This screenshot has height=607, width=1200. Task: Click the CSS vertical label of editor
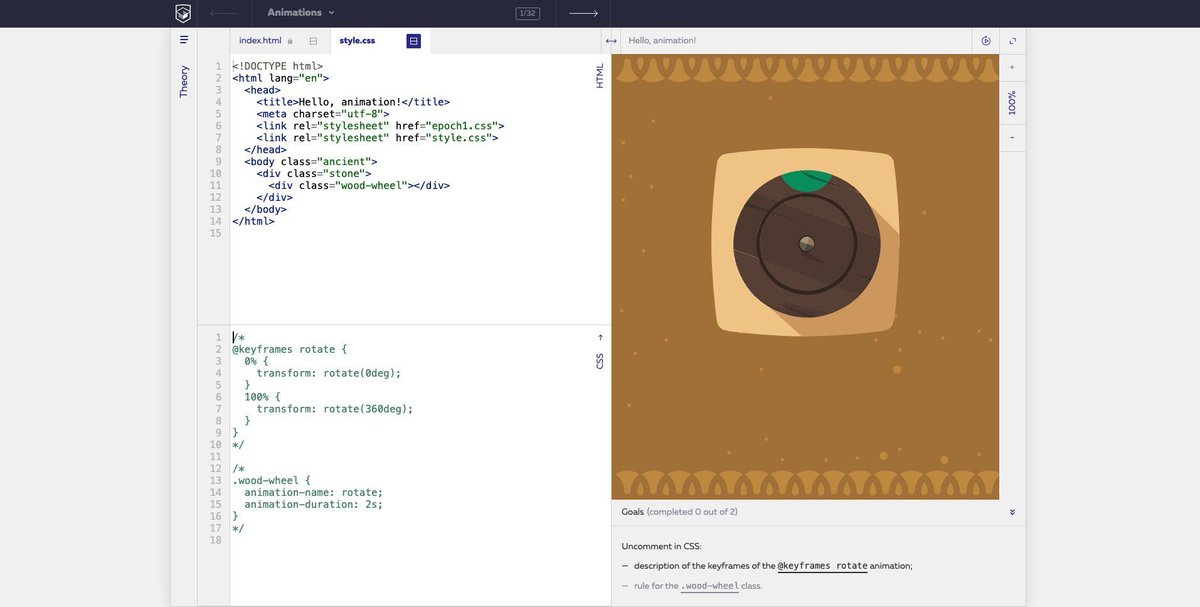[x=600, y=360]
